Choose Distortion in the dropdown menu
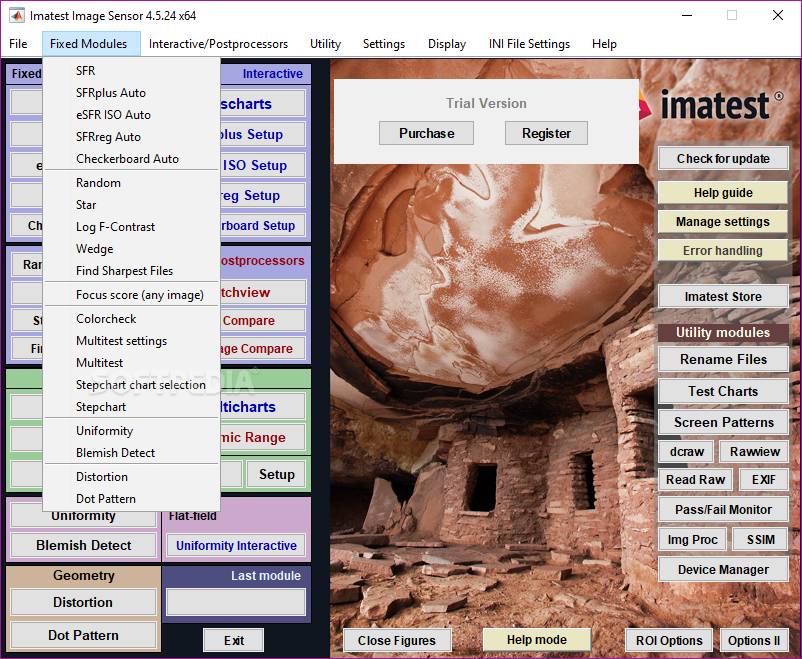 pyautogui.click(x=132, y=477)
